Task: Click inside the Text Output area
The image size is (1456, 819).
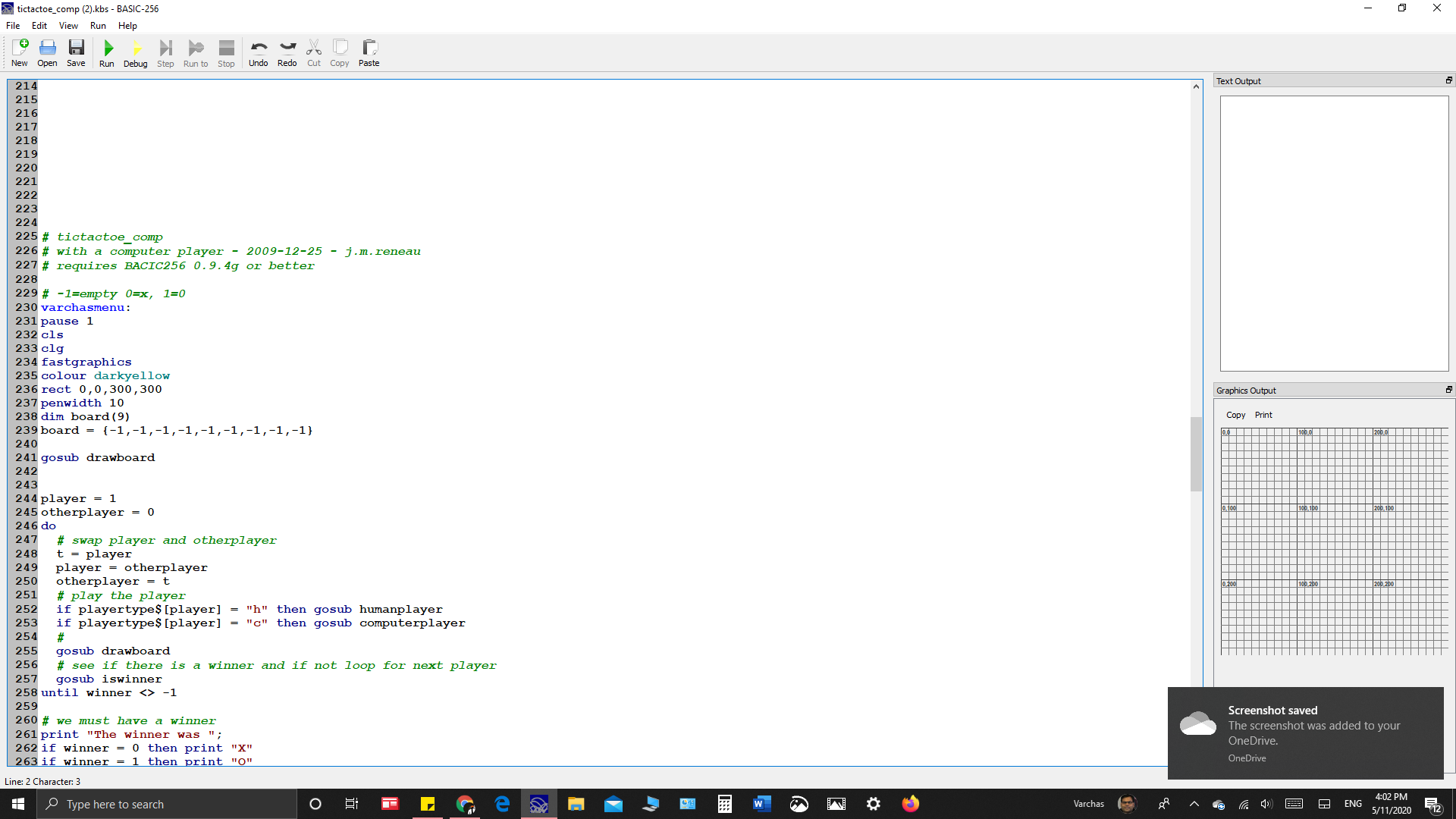Action: 1334,233
